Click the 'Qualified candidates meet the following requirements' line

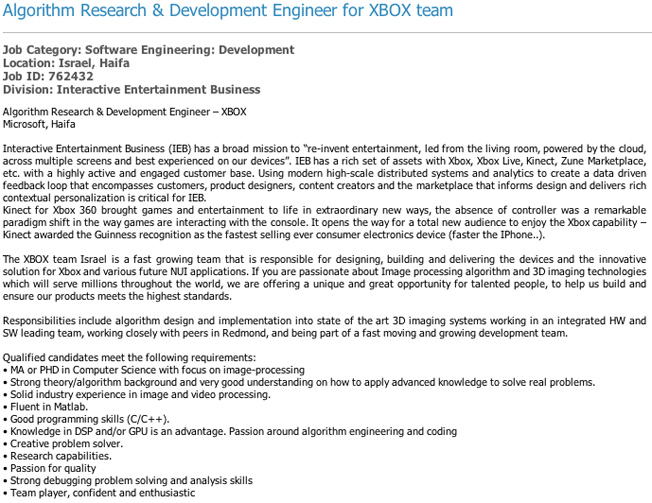click(x=129, y=358)
